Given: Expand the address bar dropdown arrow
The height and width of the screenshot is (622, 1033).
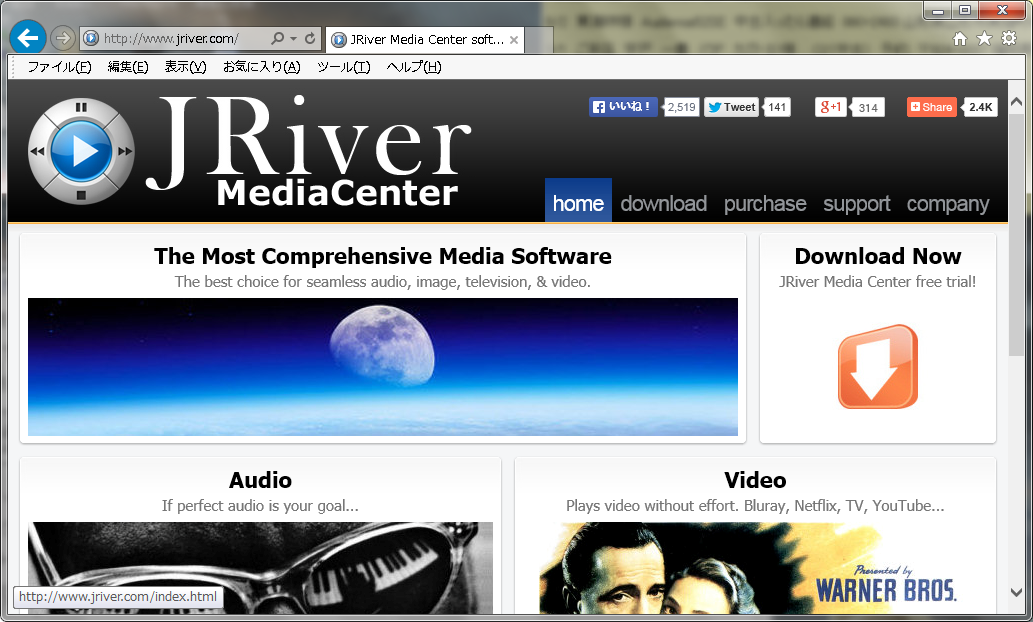Looking at the screenshot, I should 293,39.
